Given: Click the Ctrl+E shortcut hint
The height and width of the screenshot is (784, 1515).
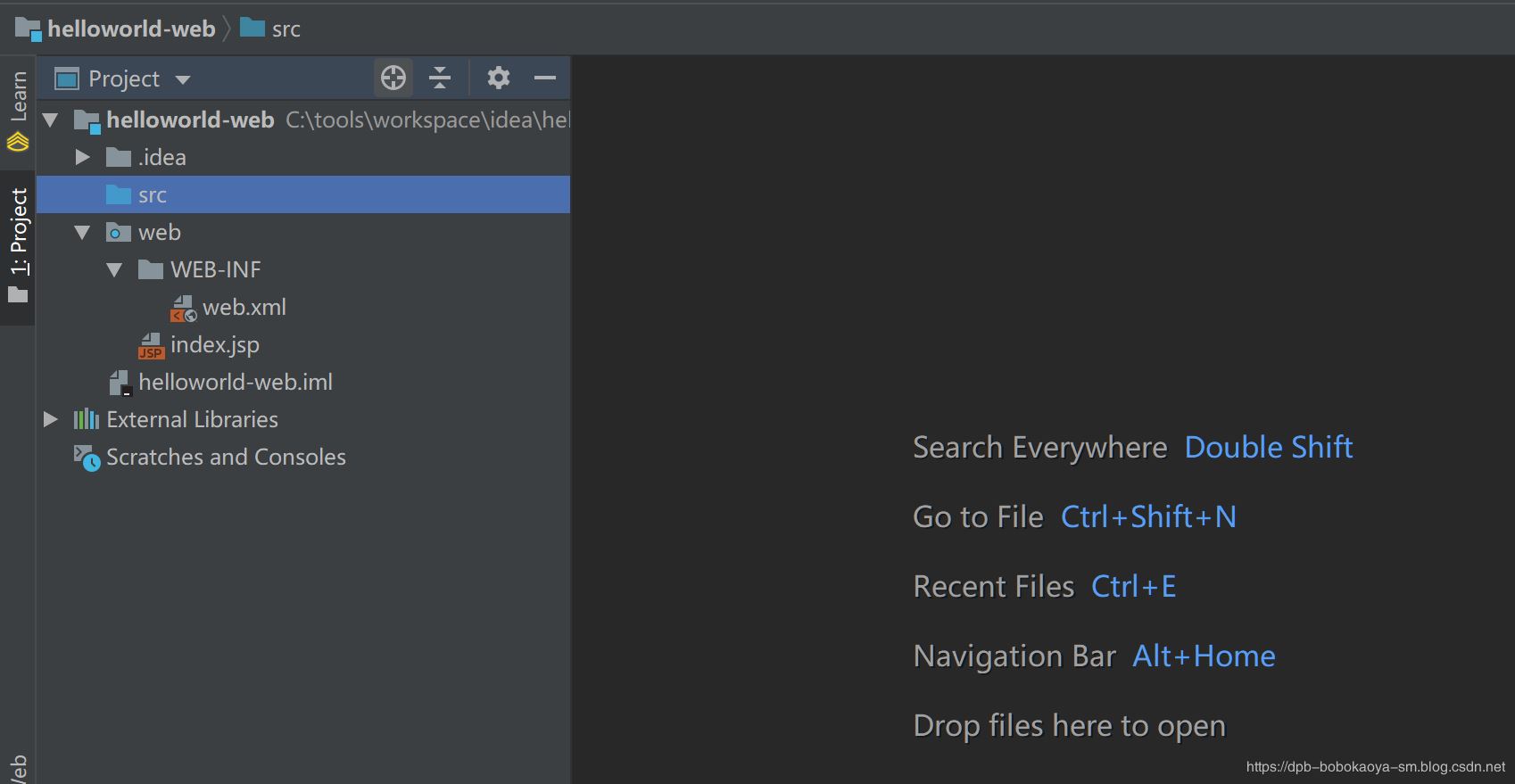Looking at the screenshot, I should coord(1134,586).
